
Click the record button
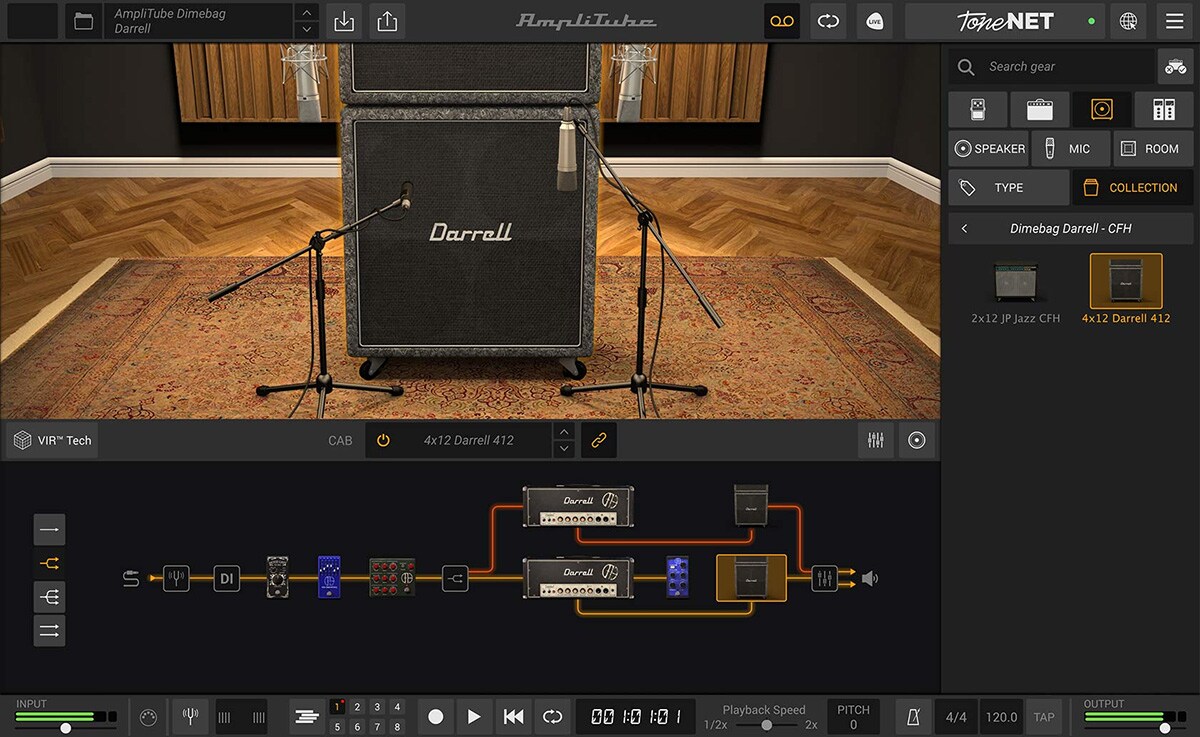(x=436, y=717)
